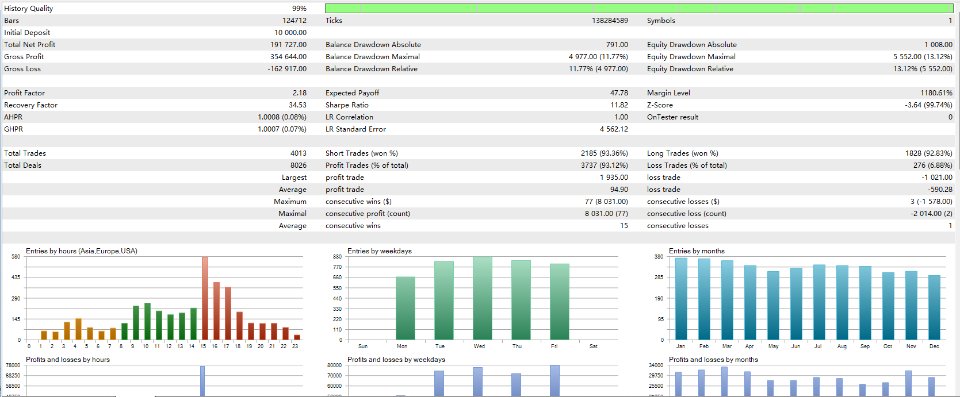The width and height of the screenshot is (960, 397).
Task: Select the value 13.12% (5 552.00)
Action: pyautogui.click(x=923, y=69)
